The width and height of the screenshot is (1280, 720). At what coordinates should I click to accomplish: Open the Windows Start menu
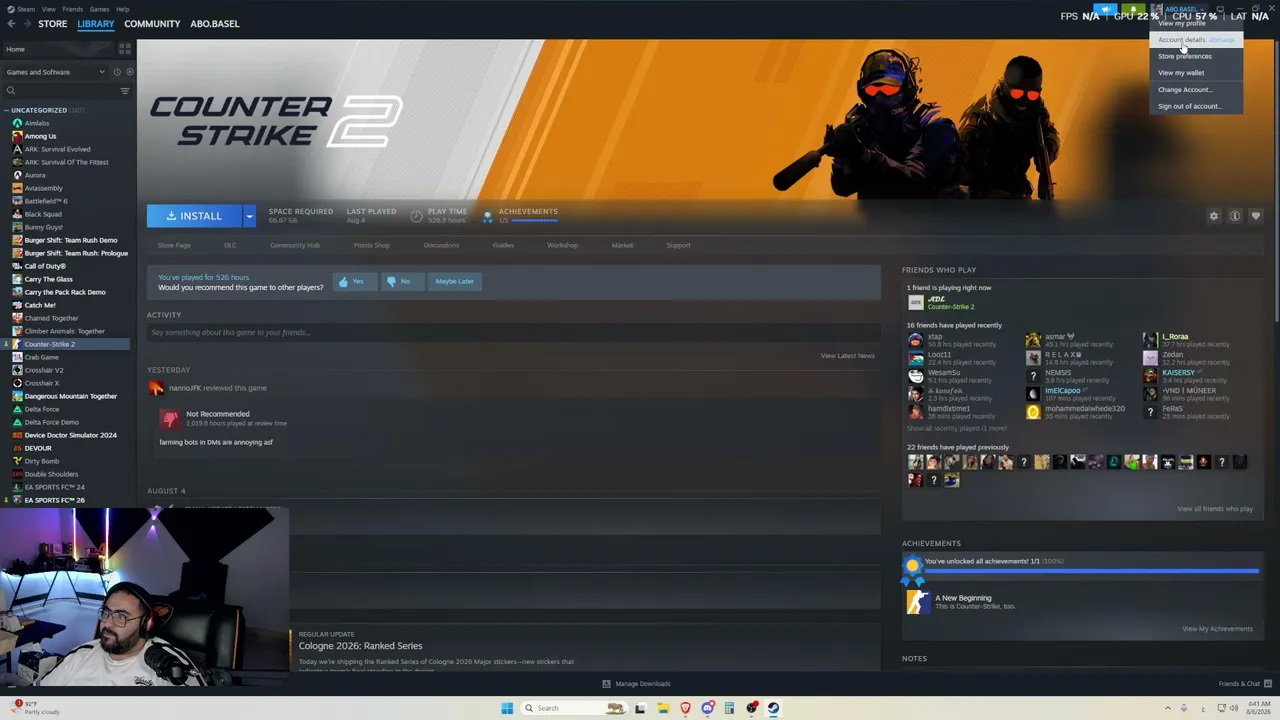(x=507, y=708)
